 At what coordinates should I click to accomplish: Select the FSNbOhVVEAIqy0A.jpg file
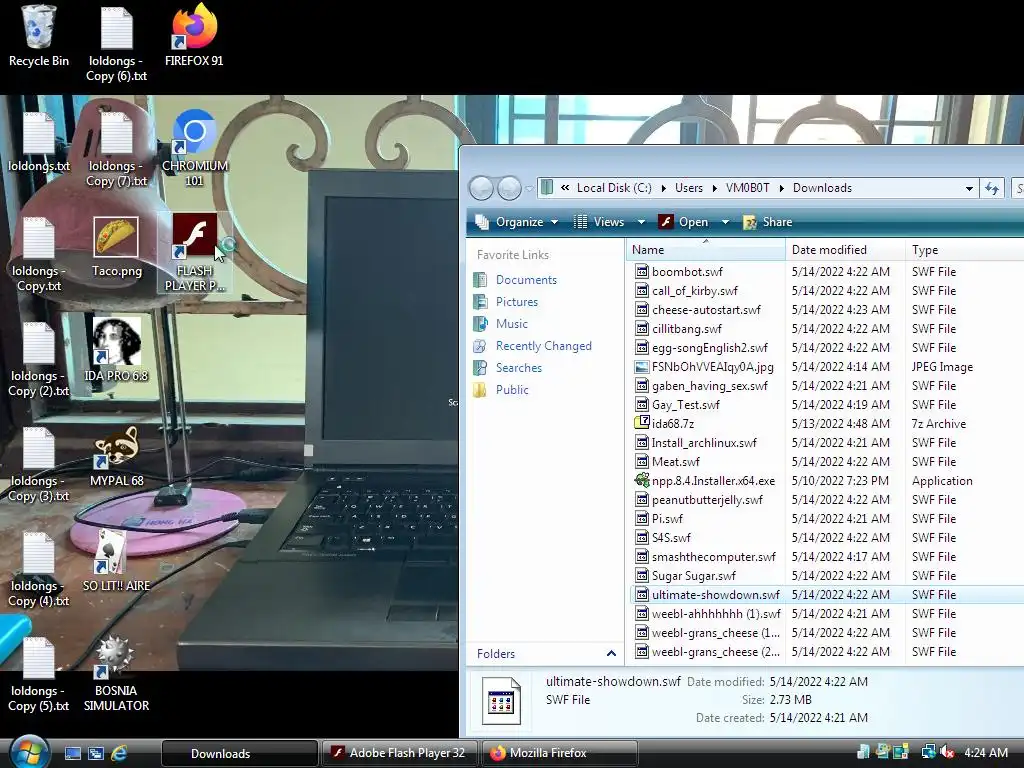(705, 367)
